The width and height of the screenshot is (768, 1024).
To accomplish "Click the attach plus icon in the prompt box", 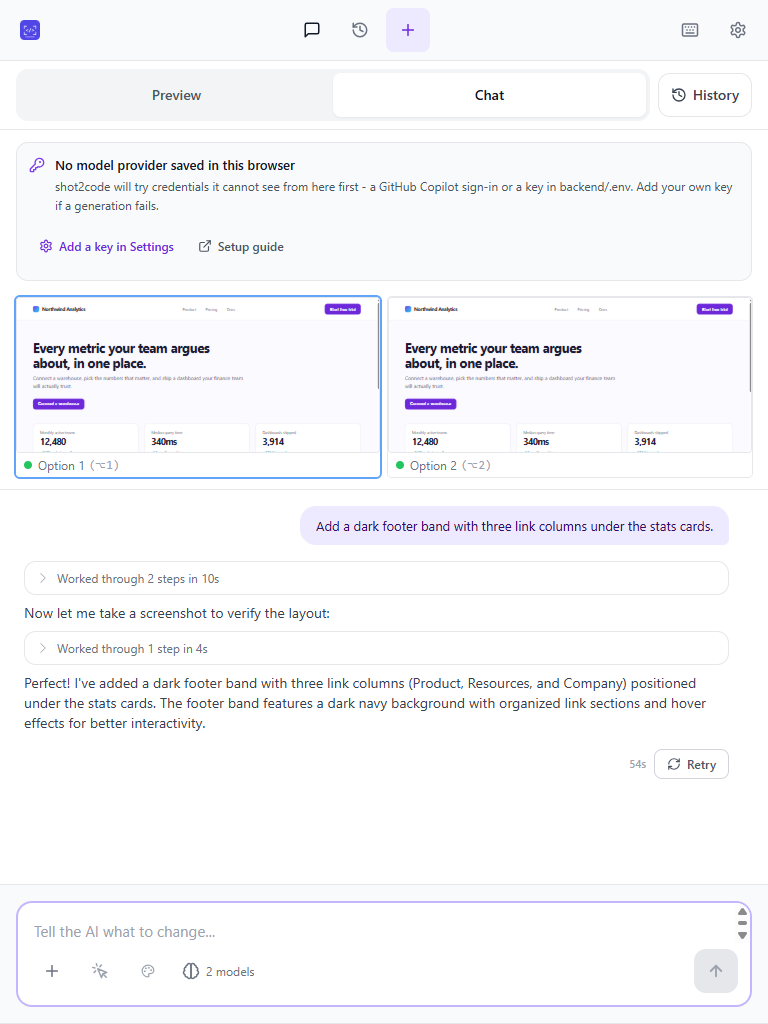I will tap(52, 971).
